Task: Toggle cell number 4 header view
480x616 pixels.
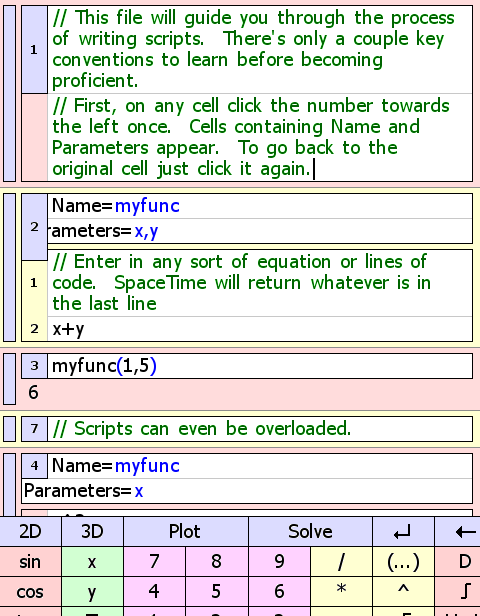Action: (x=35, y=466)
